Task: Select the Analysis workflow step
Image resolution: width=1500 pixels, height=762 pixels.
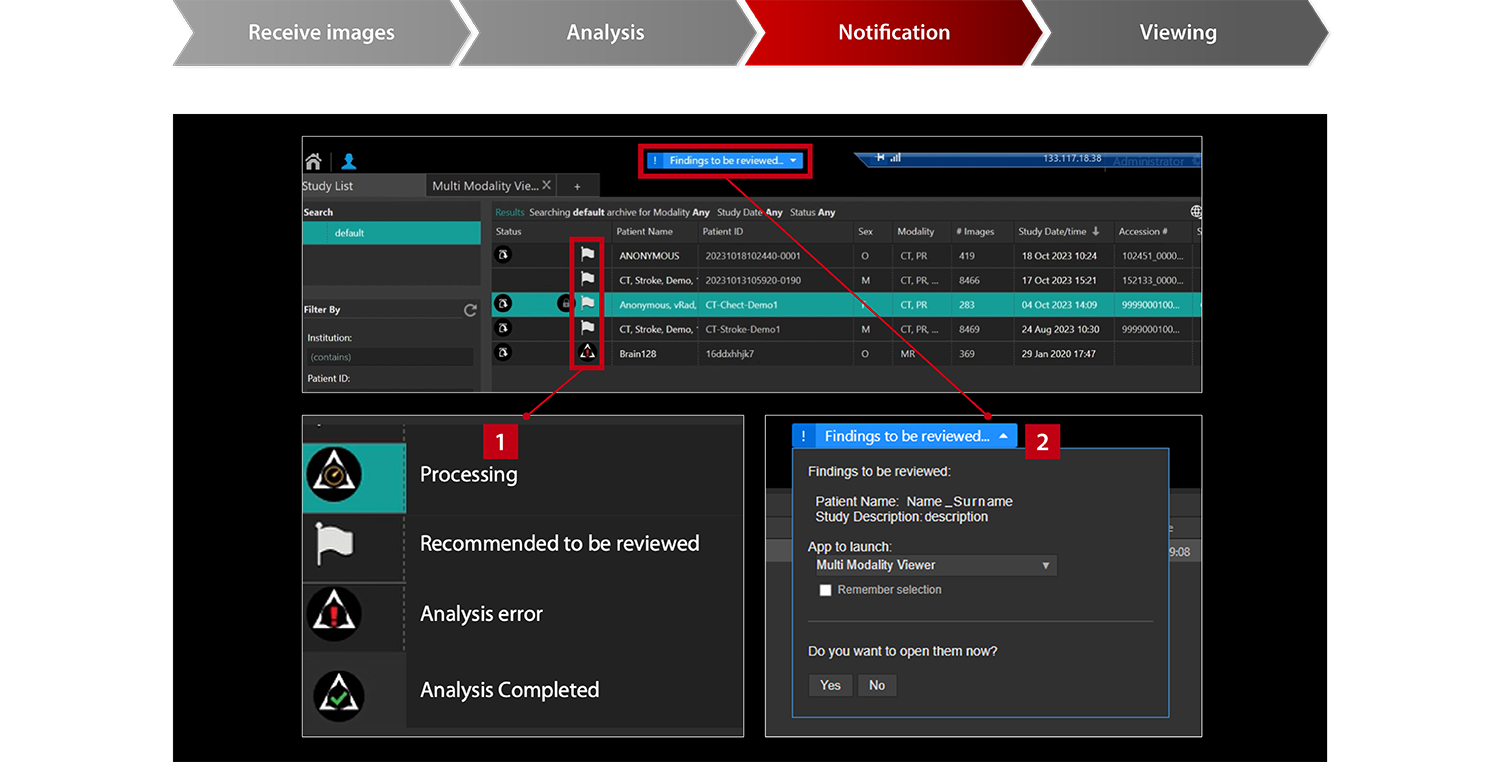Action: 605,33
